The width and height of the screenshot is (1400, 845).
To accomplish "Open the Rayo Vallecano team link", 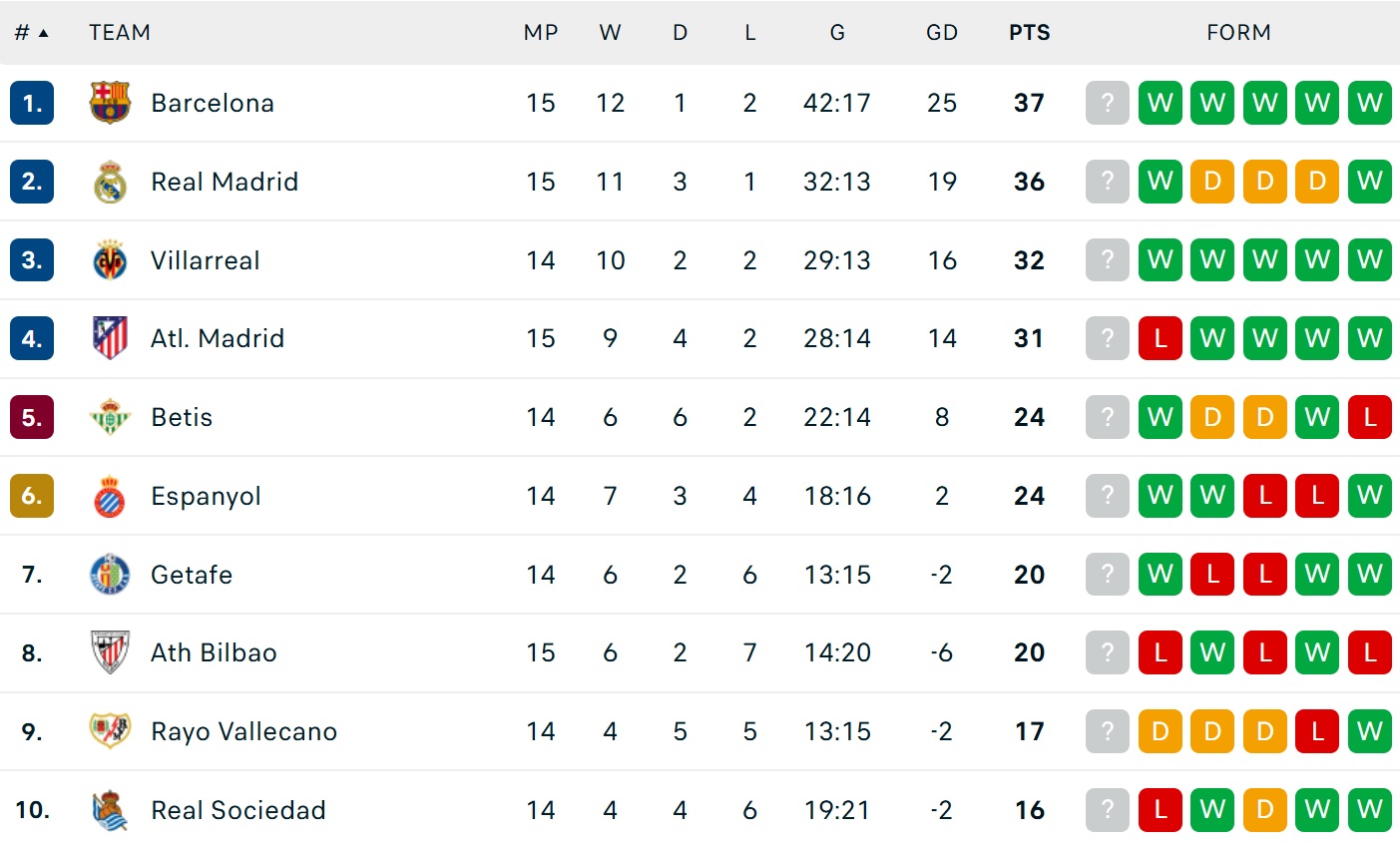I will 243,731.
